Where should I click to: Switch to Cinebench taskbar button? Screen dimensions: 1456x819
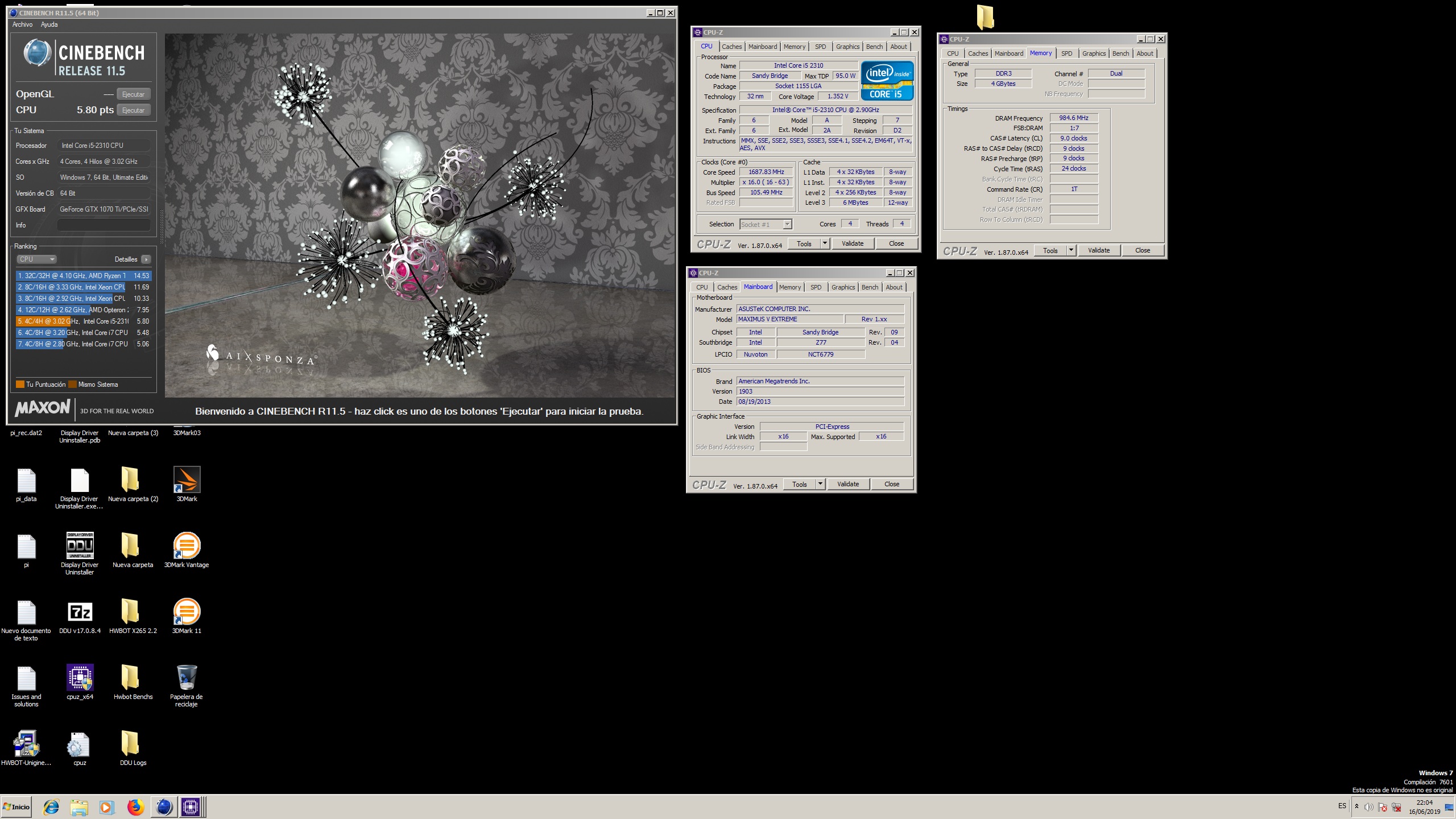[164, 807]
